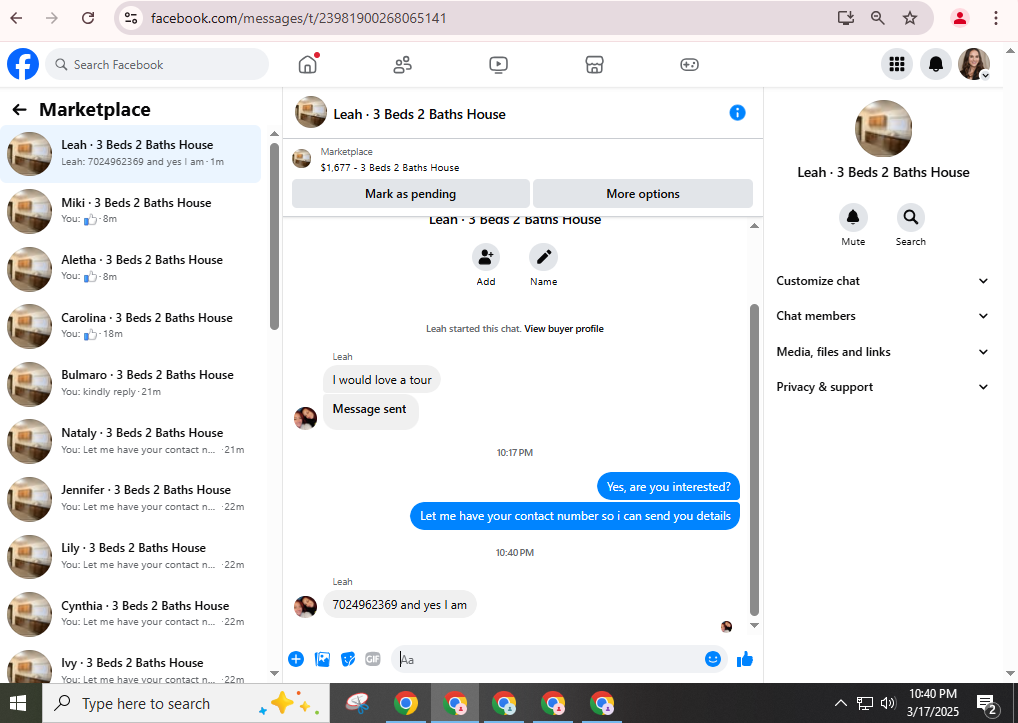
Task: Send a thumbs-up like
Action: point(745,659)
